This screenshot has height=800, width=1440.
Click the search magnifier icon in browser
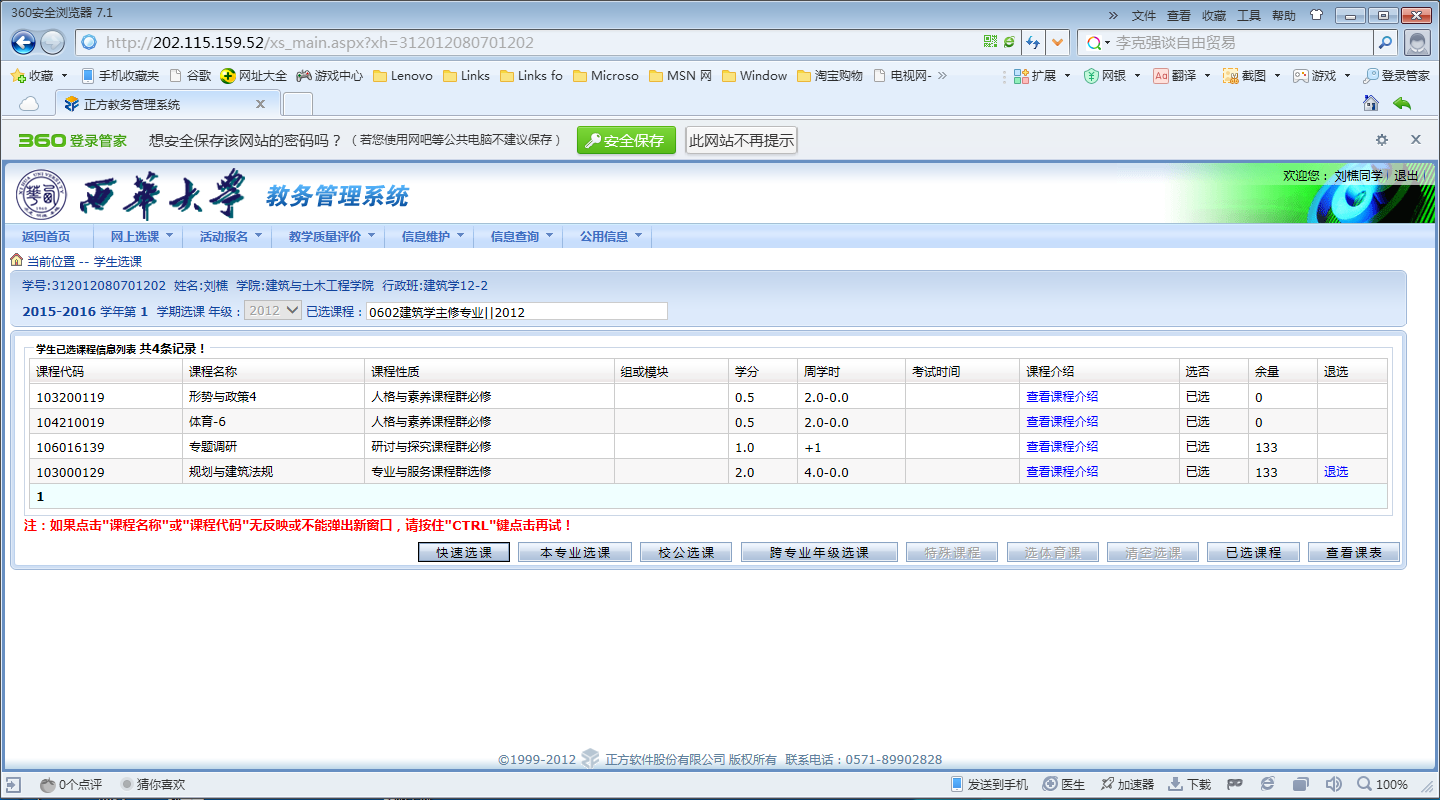click(1385, 42)
